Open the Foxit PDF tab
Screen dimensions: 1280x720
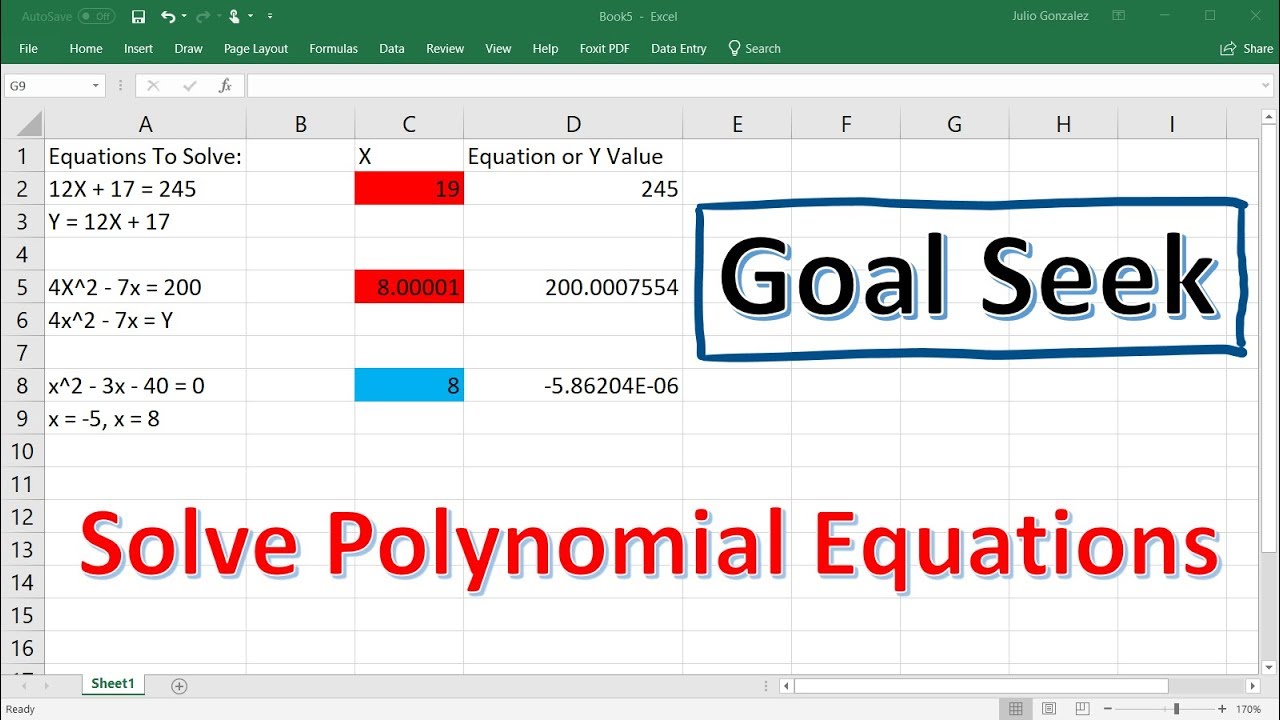pos(604,48)
